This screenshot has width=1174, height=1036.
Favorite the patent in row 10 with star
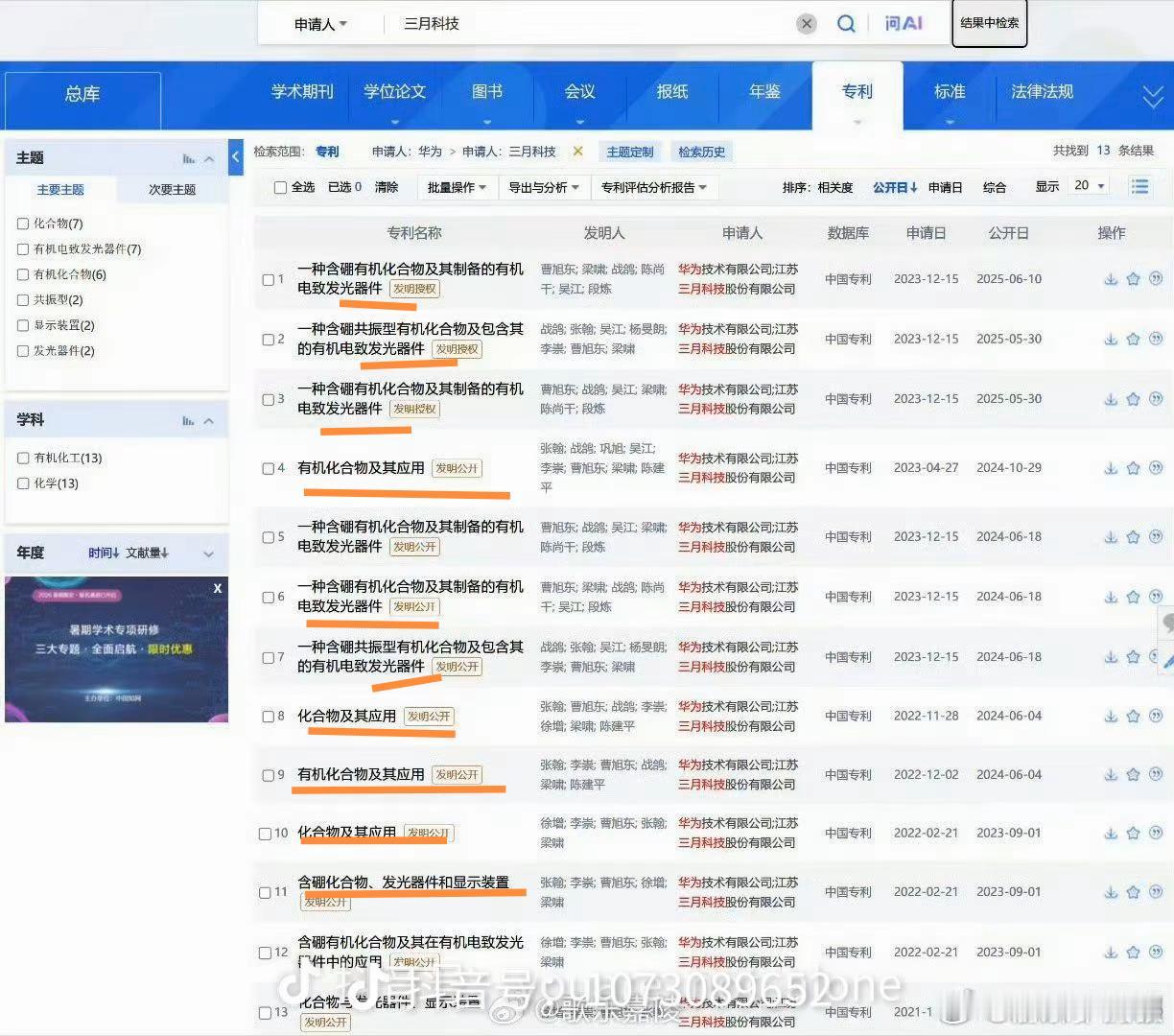pos(1133,834)
